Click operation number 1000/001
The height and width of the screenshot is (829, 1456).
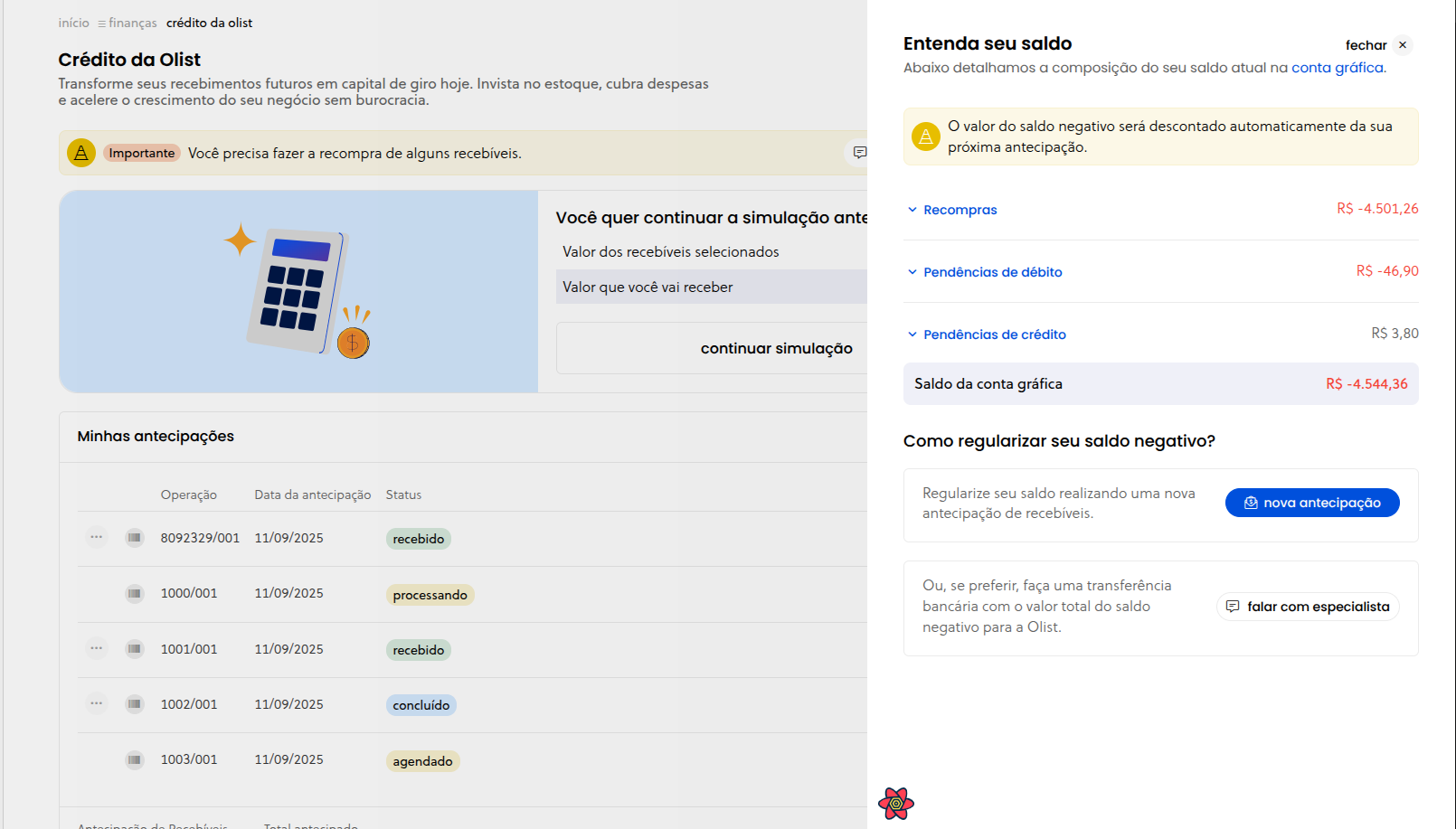(x=189, y=593)
